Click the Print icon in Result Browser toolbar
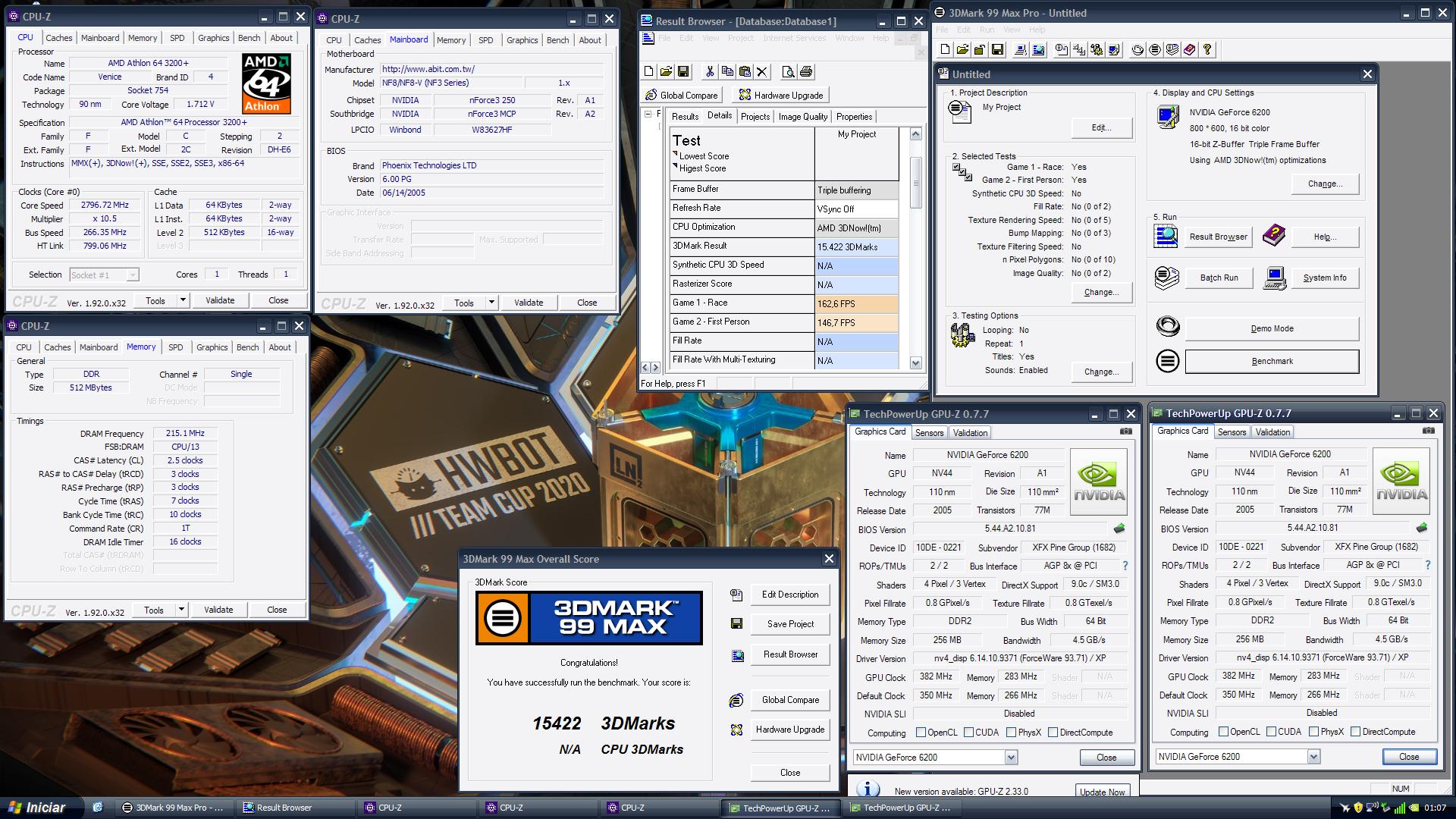 point(805,71)
